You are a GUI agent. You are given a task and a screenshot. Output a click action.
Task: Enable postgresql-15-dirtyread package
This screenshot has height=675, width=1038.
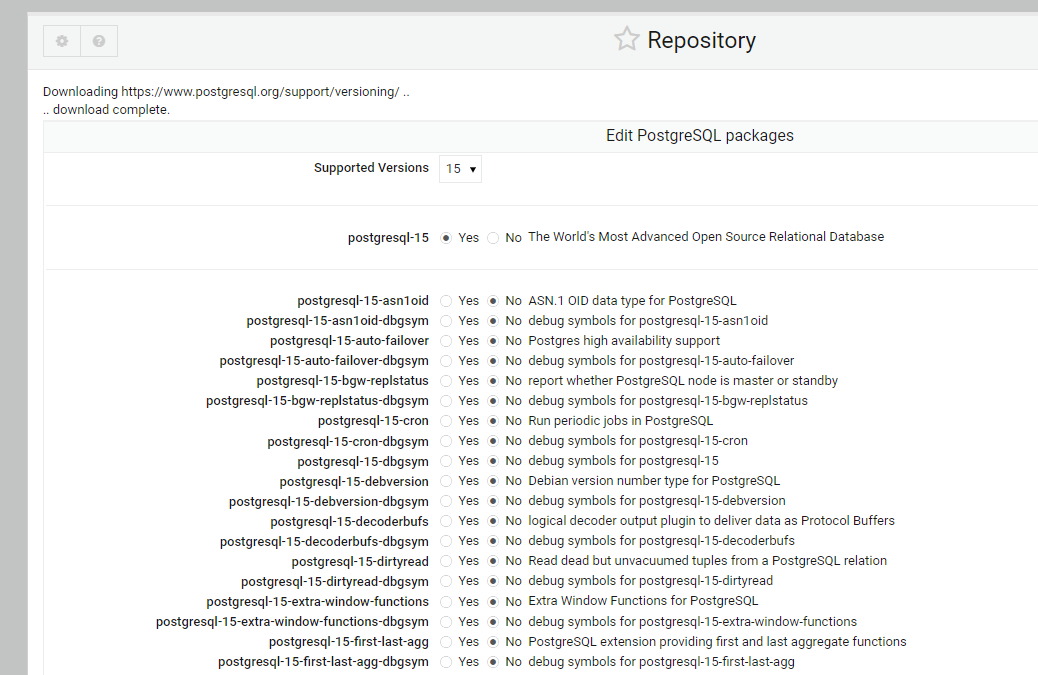(x=444, y=560)
